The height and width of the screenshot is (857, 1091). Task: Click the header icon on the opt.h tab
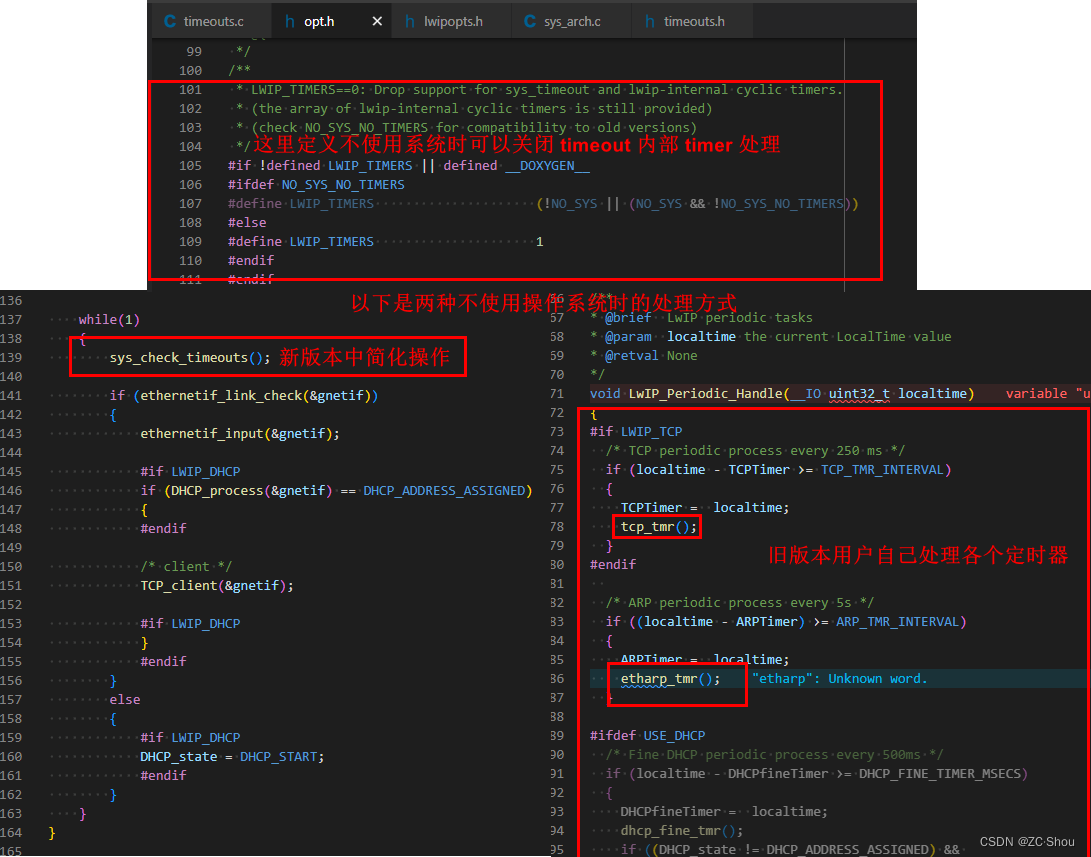click(290, 20)
